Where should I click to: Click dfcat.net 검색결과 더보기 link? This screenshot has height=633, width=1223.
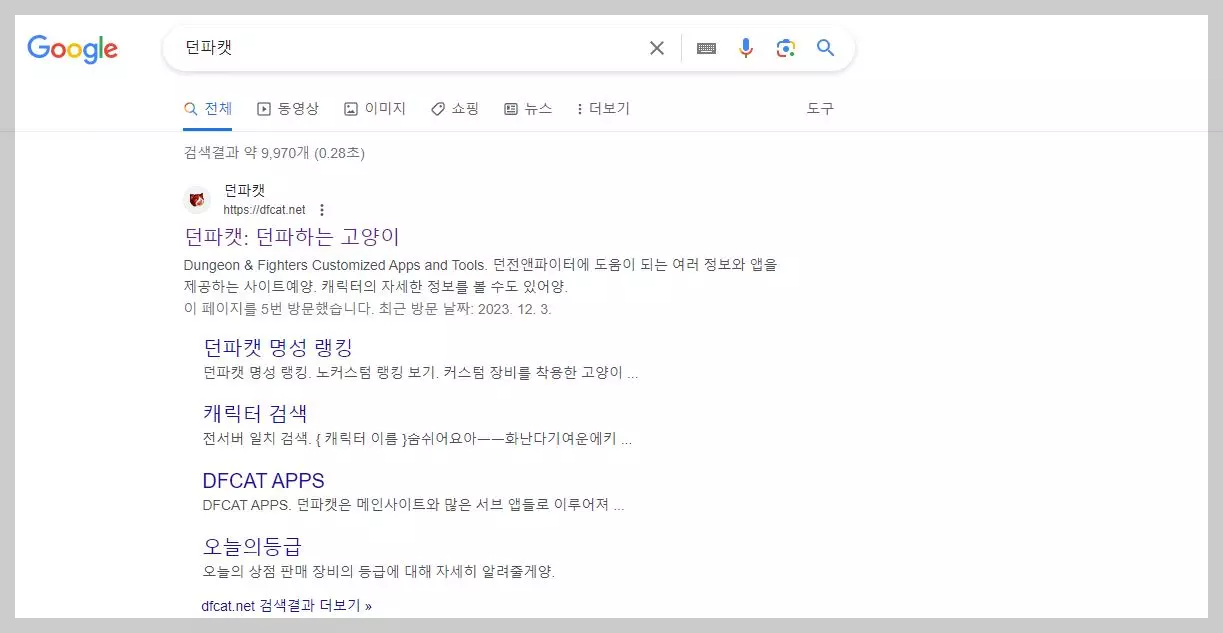(x=286, y=606)
